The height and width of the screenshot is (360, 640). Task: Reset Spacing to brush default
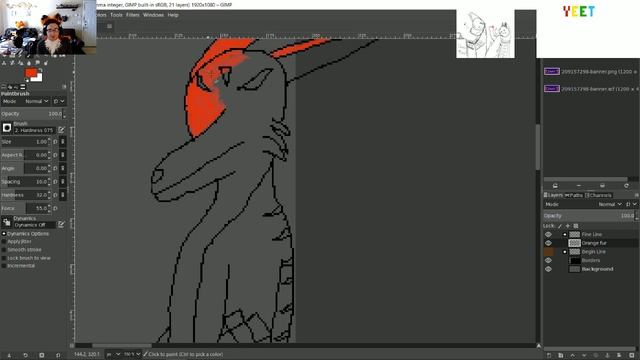point(56,182)
